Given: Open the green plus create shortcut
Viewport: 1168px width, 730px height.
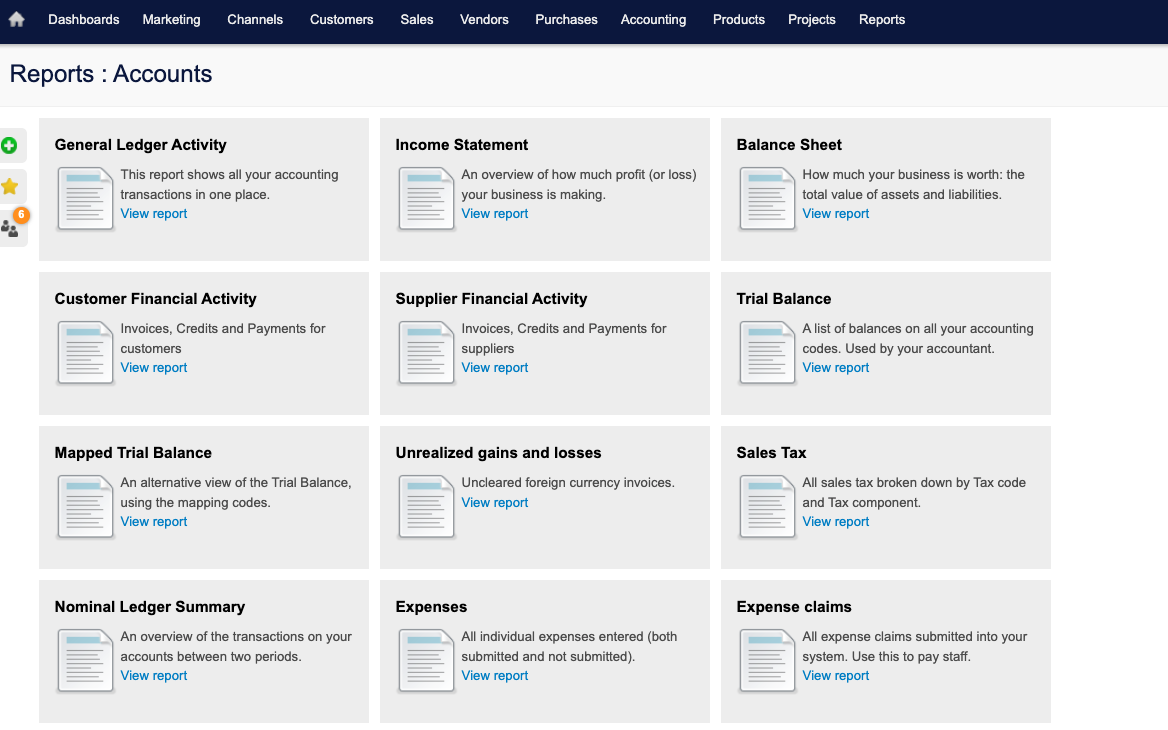Looking at the screenshot, I should click(11, 145).
